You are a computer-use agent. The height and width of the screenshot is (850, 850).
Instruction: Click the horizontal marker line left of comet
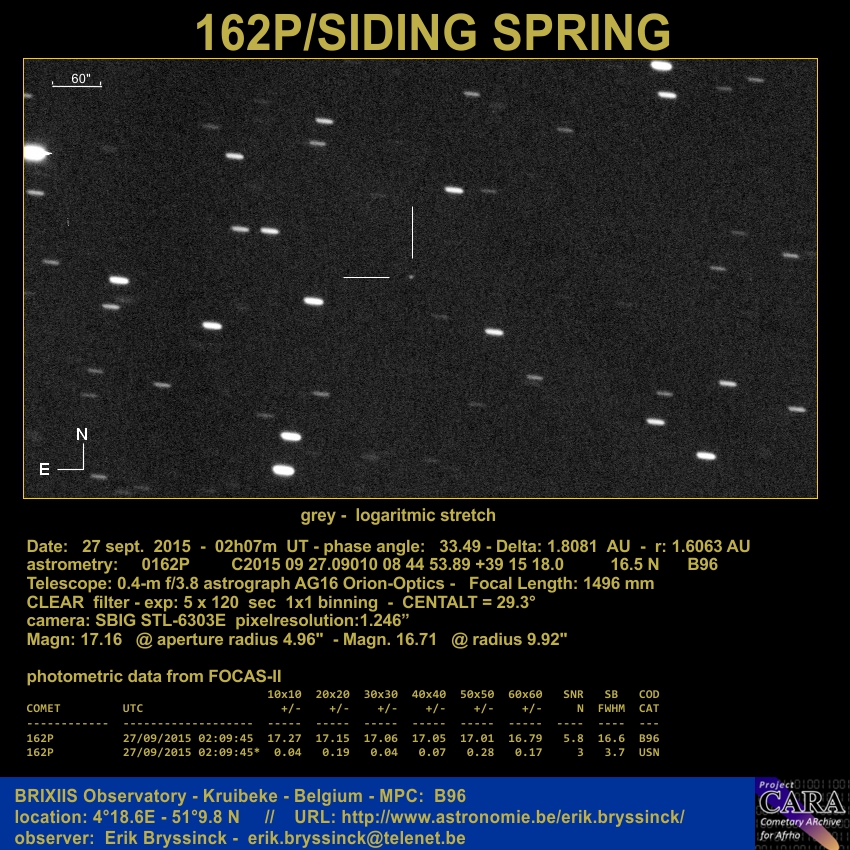coord(366,277)
